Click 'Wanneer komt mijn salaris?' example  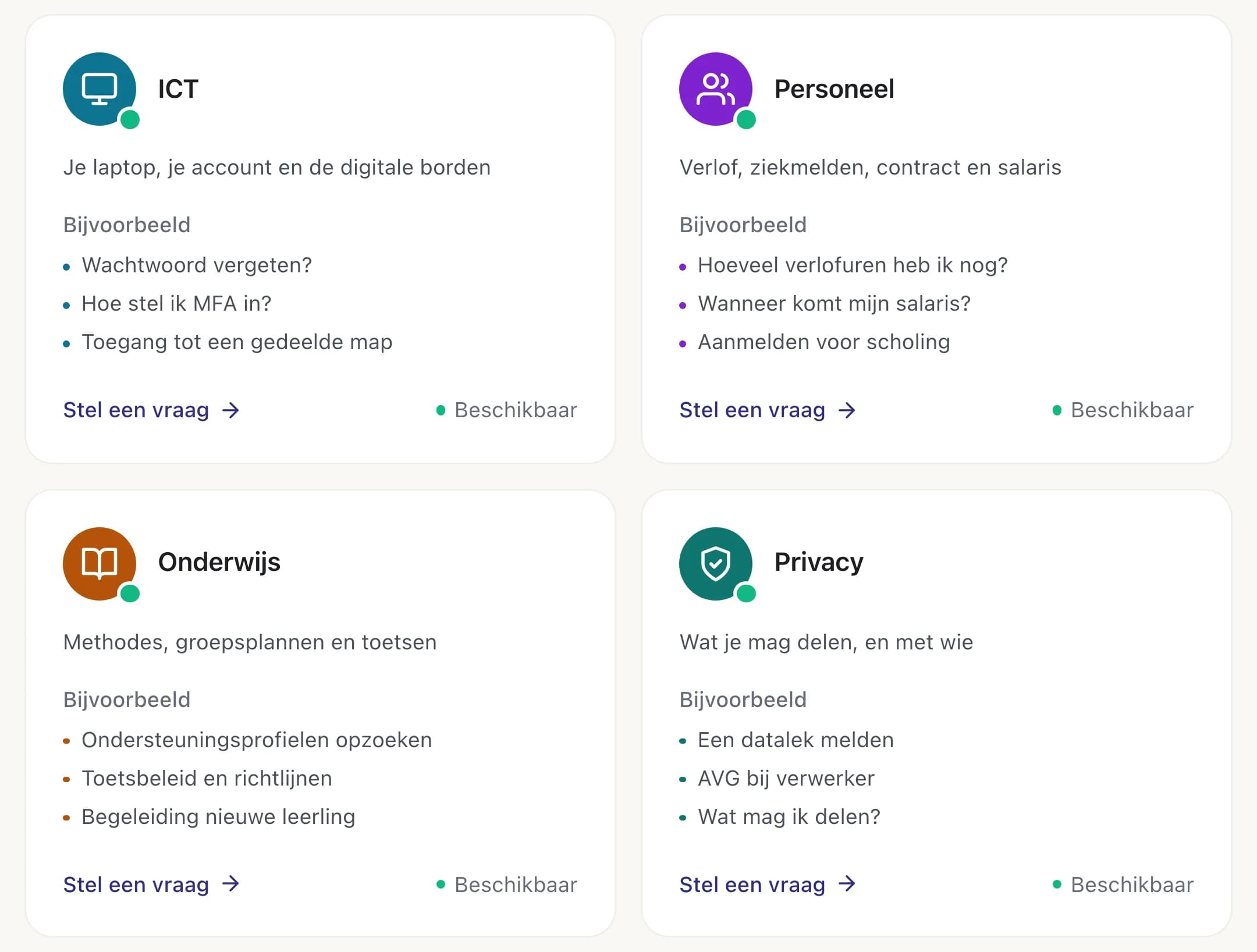coord(835,304)
